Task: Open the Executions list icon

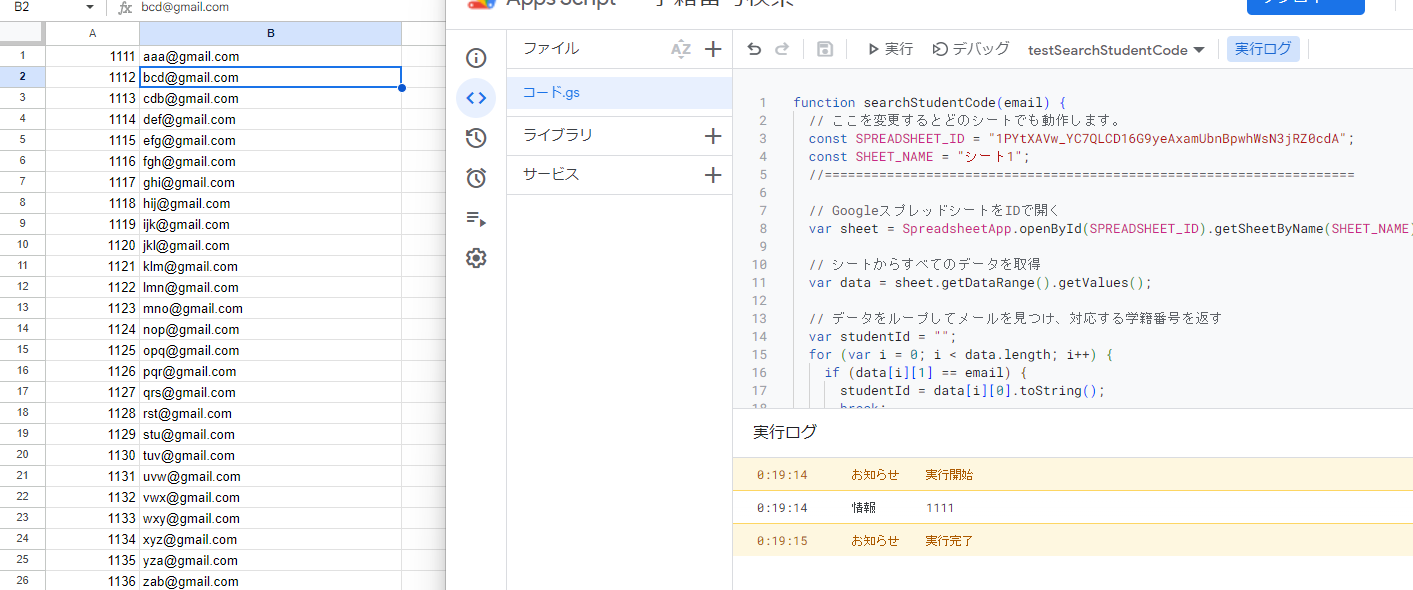Action: tap(476, 218)
